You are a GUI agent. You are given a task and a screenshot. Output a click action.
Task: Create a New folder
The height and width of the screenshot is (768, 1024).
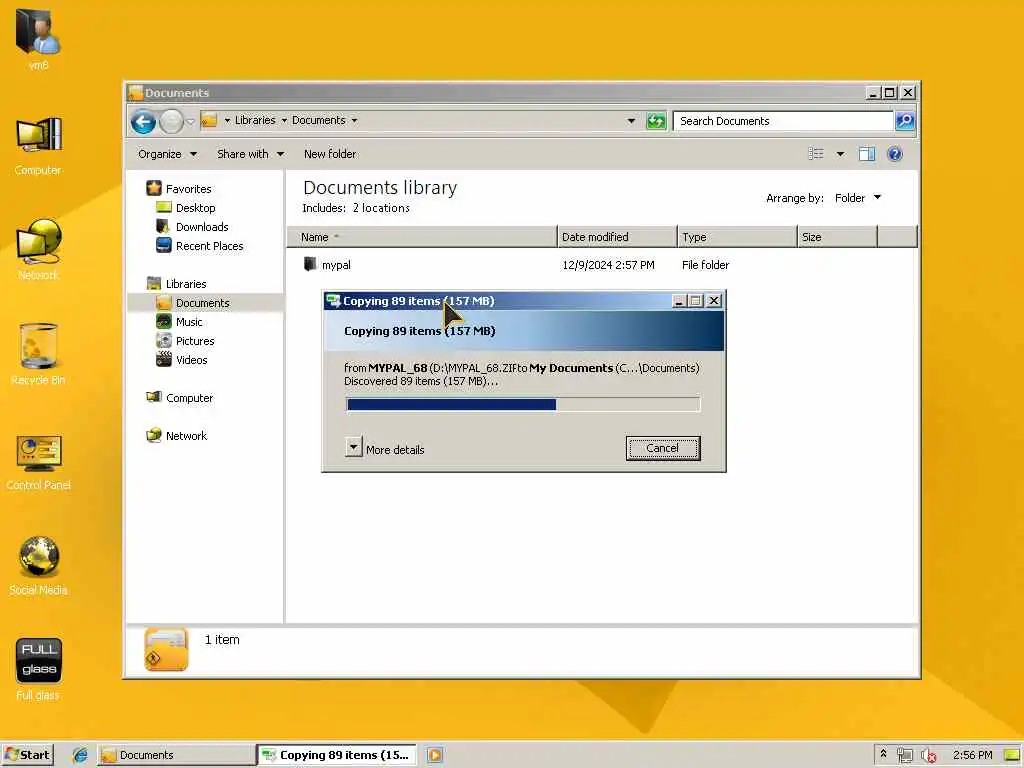330,154
